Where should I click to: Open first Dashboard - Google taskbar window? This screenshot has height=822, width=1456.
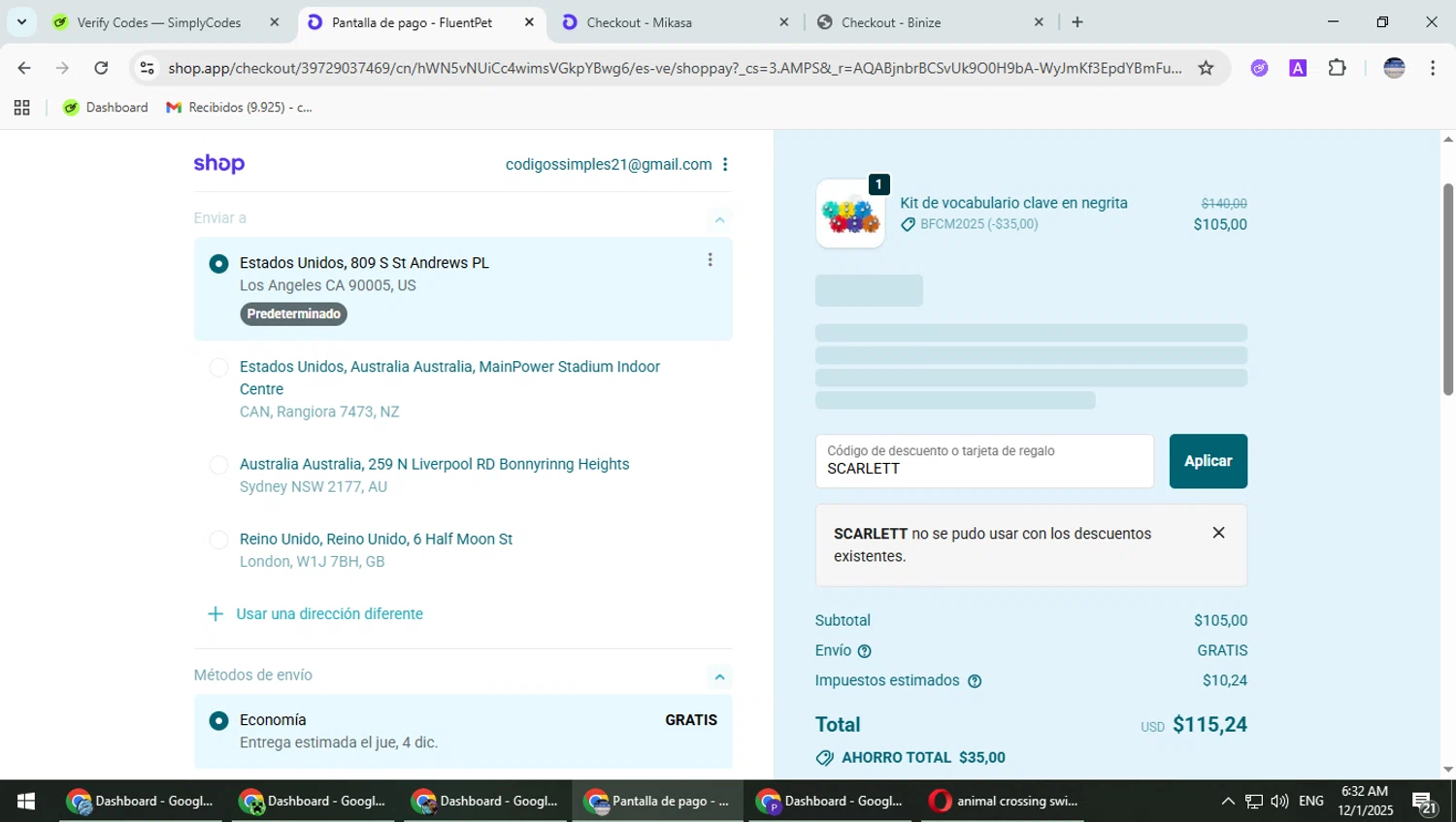[140, 801]
